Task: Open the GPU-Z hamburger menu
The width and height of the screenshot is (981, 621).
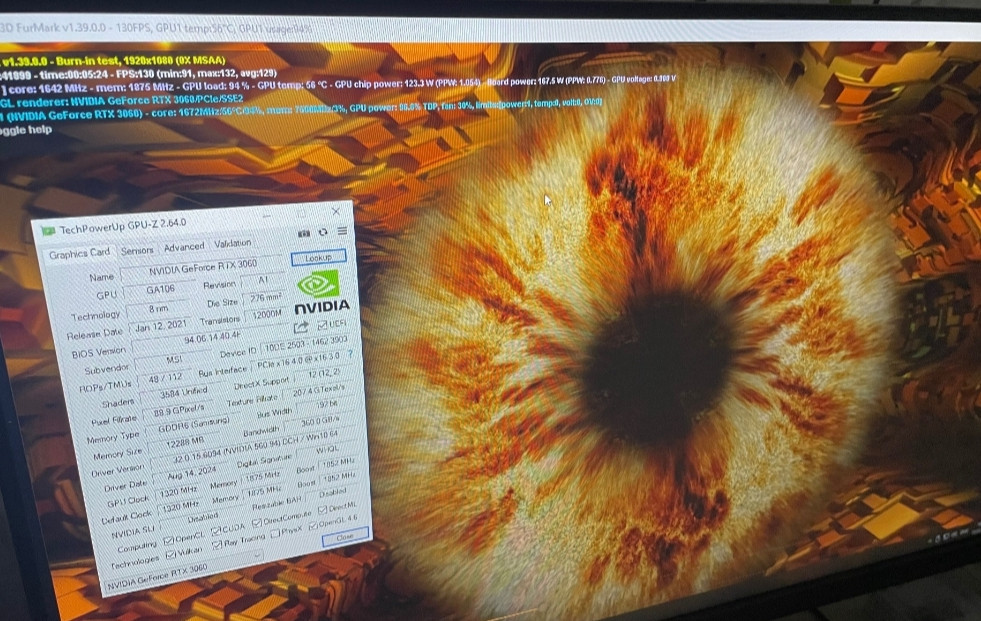Action: pos(342,231)
